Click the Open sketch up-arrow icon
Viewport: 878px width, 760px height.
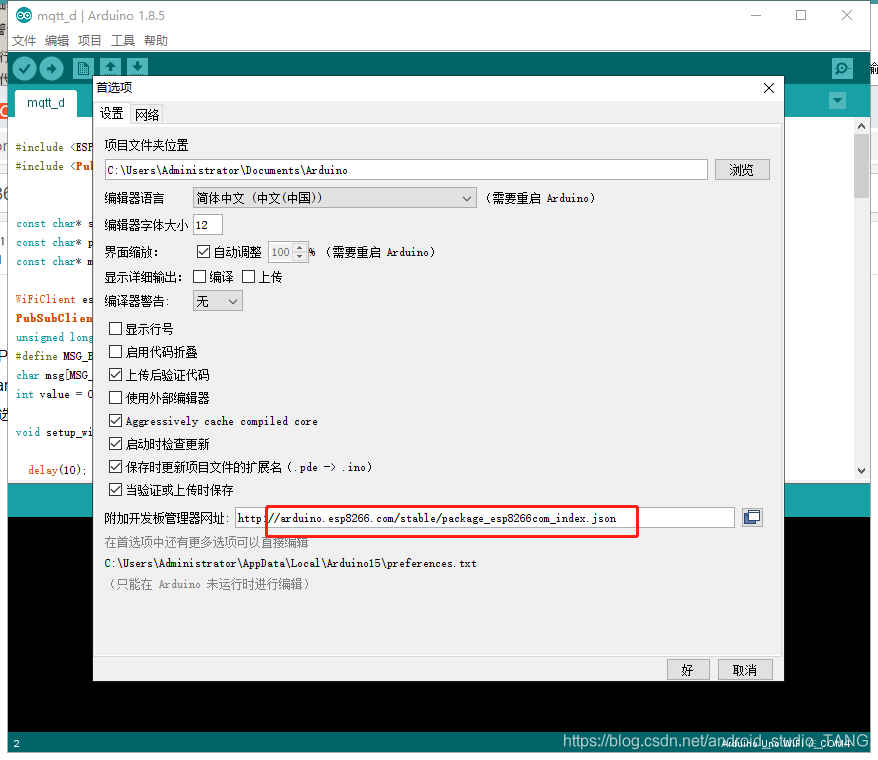[110, 67]
